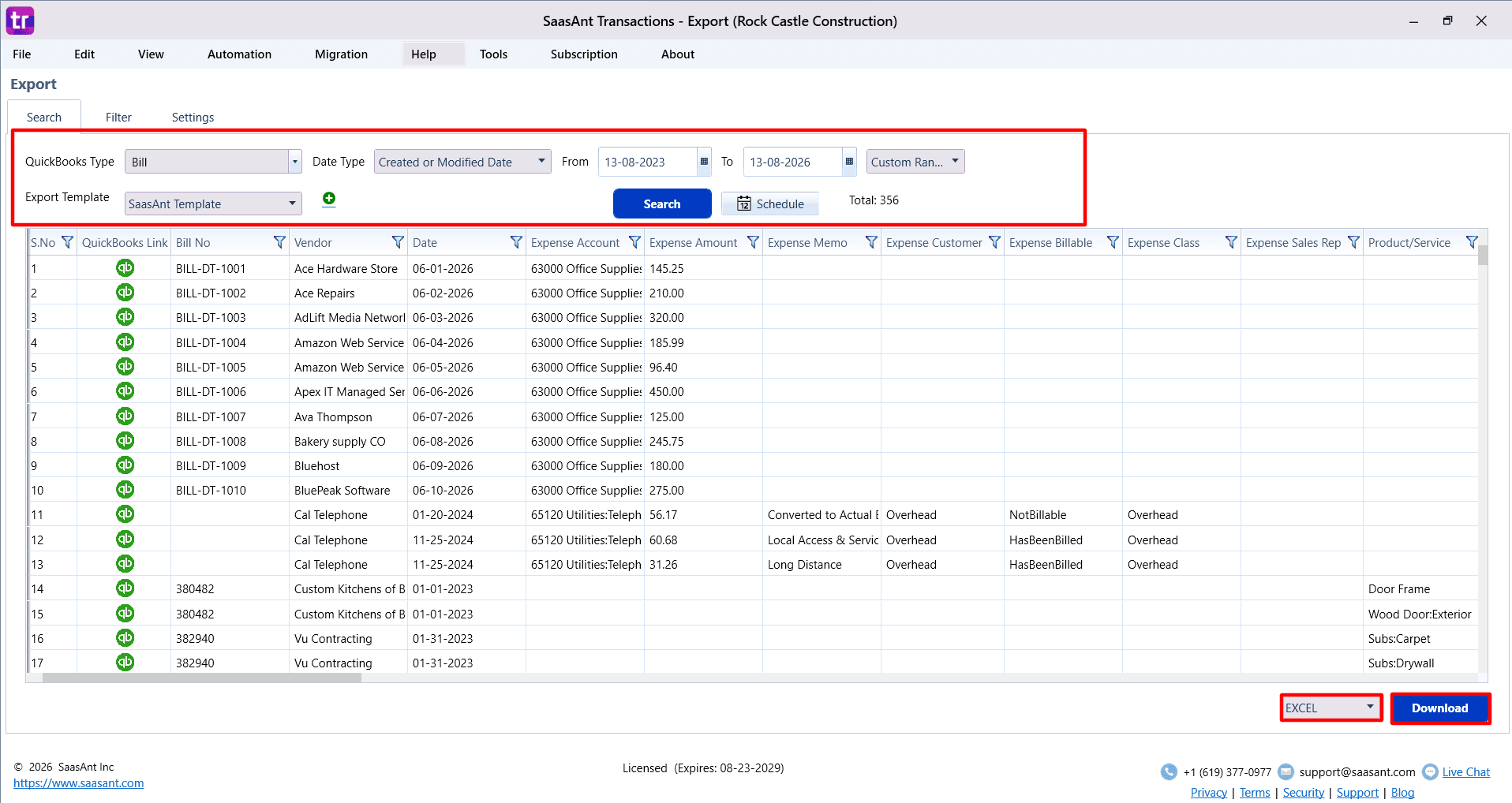Open the saasant.com website link
This screenshot has width=1512, height=803.
pyautogui.click(x=79, y=783)
